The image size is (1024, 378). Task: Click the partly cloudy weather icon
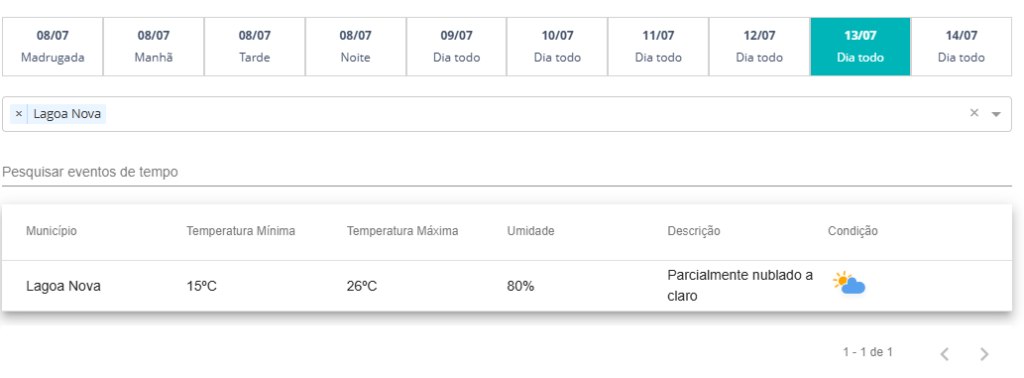(848, 284)
